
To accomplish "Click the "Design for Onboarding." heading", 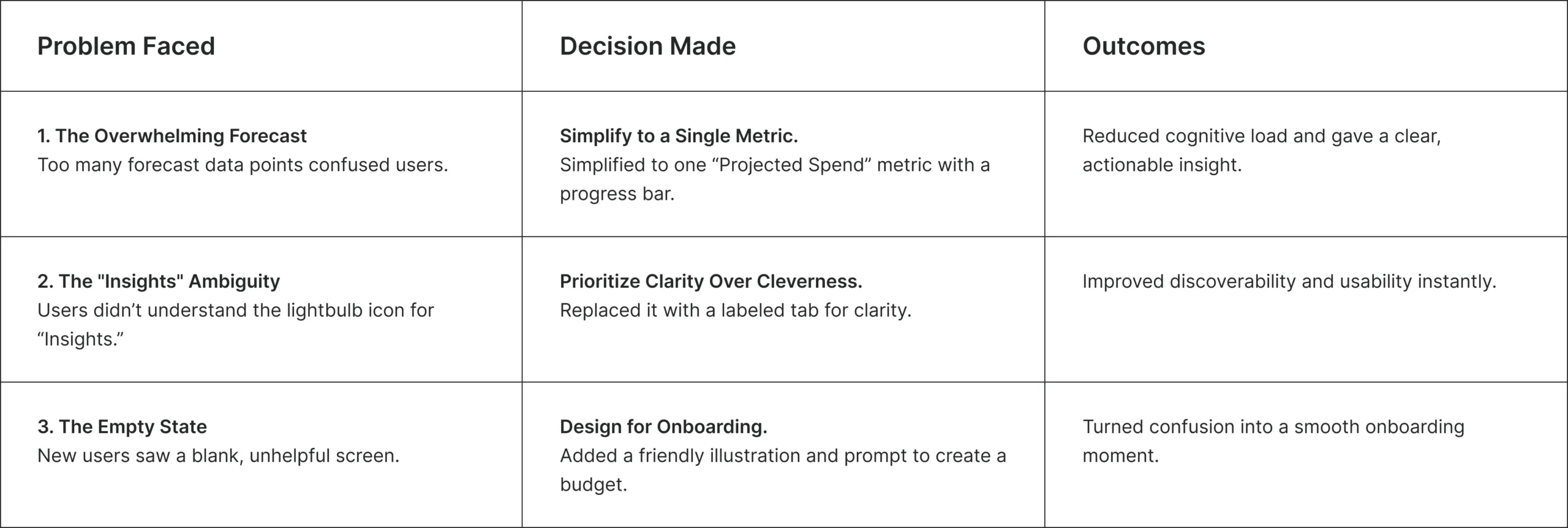I will point(663,426).
